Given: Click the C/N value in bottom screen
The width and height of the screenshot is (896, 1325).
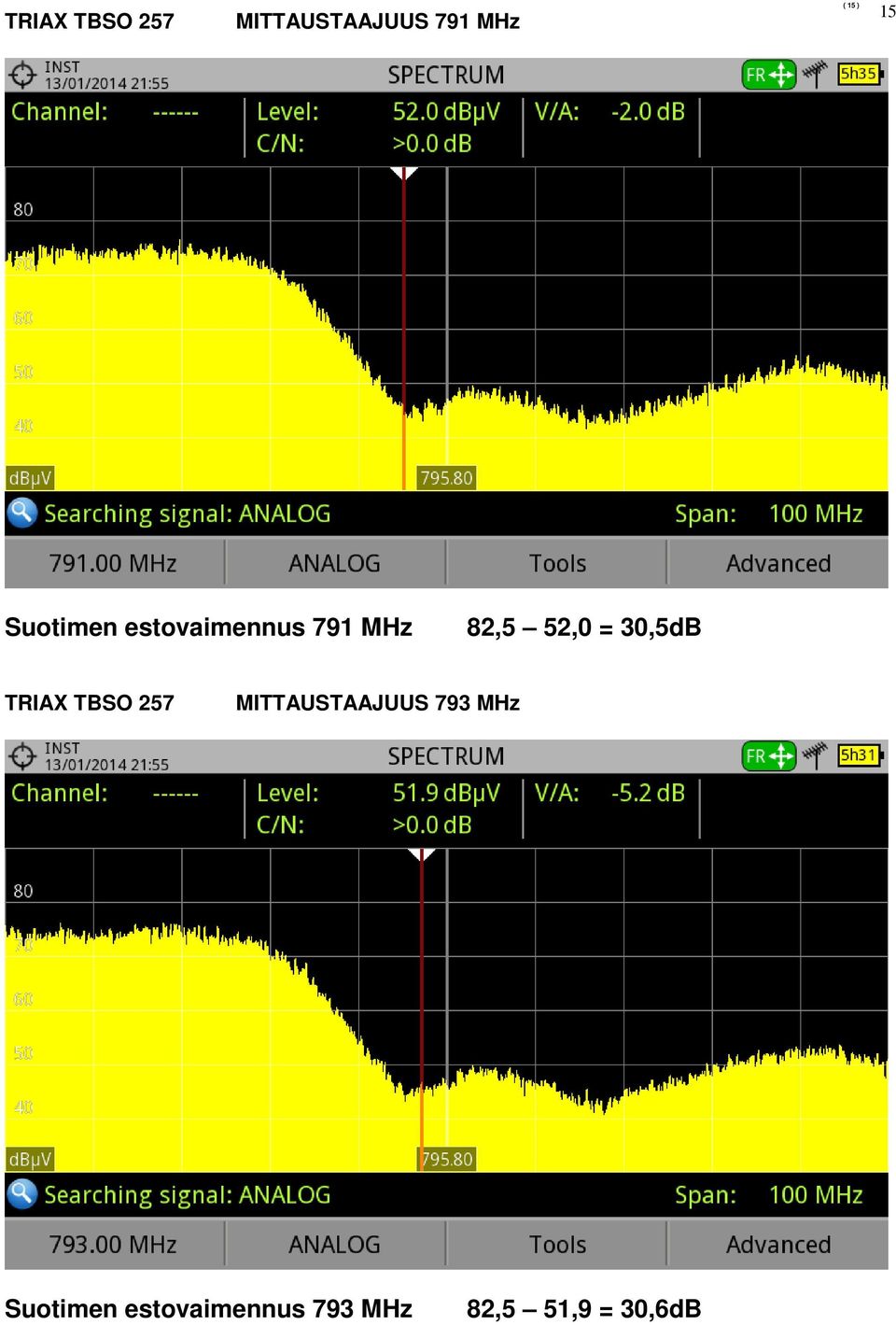Looking at the screenshot, I should pos(432,825).
